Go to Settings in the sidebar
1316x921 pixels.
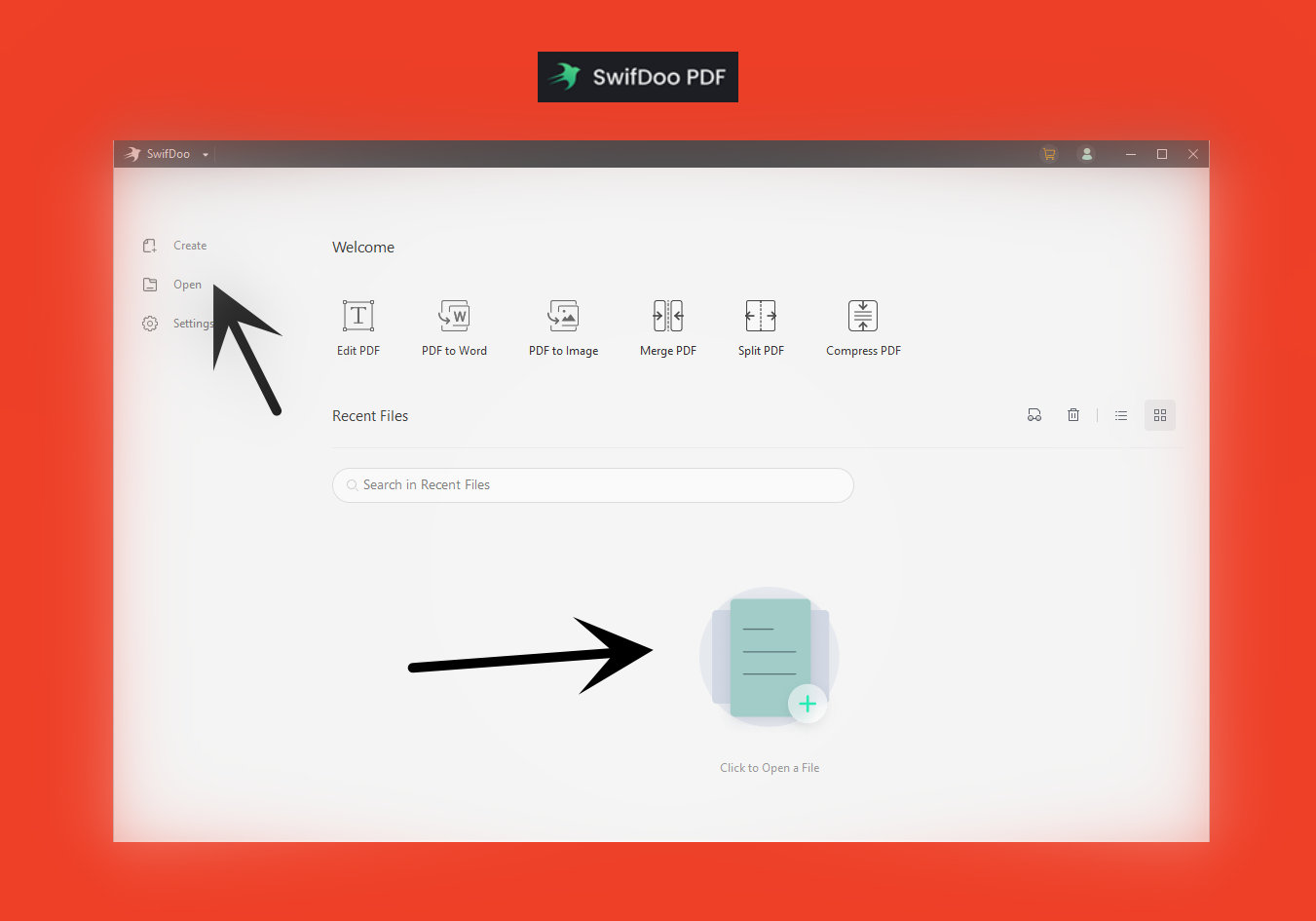193,324
